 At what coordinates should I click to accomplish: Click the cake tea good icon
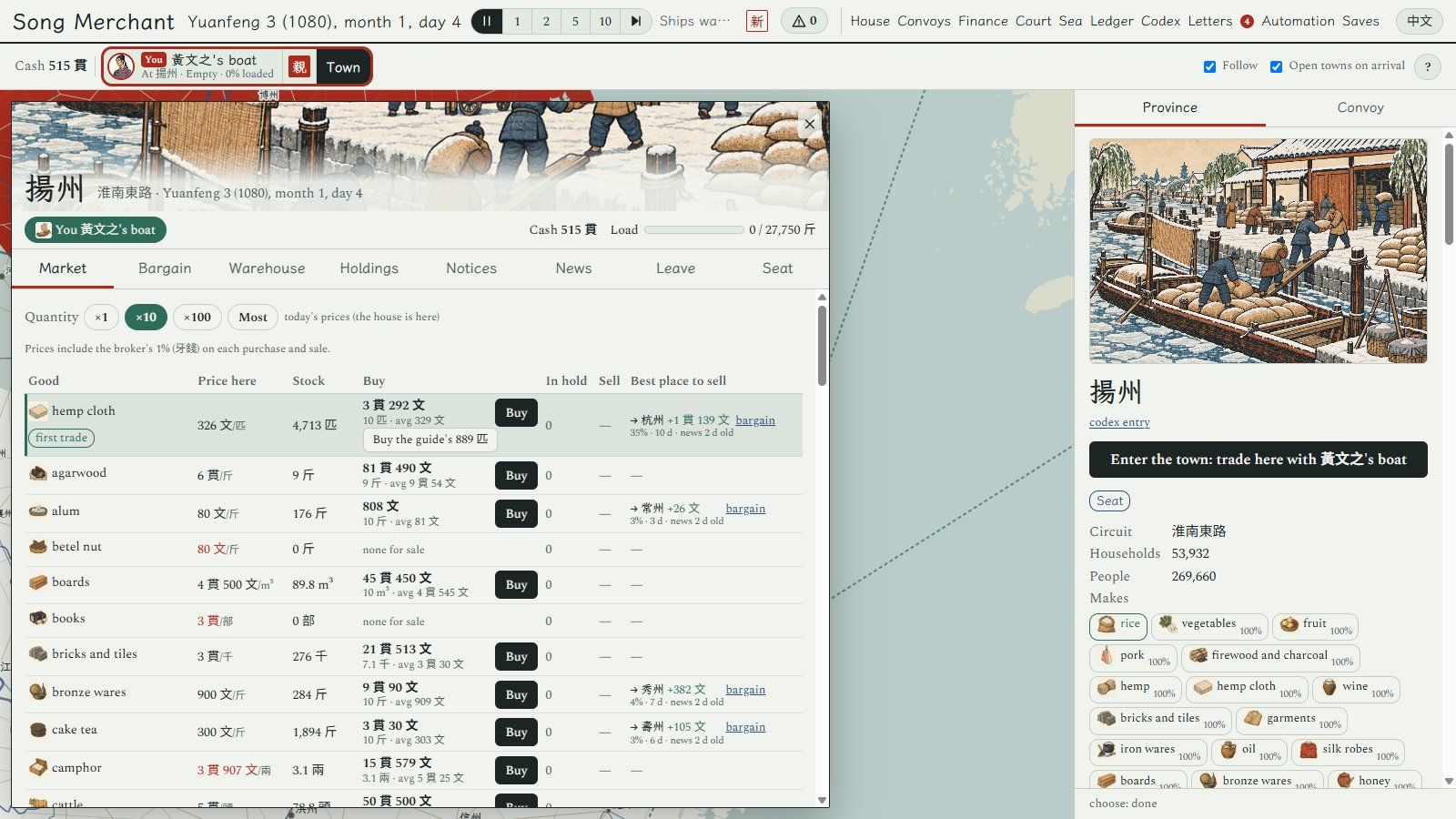pyautogui.click(x=38, y=730)
